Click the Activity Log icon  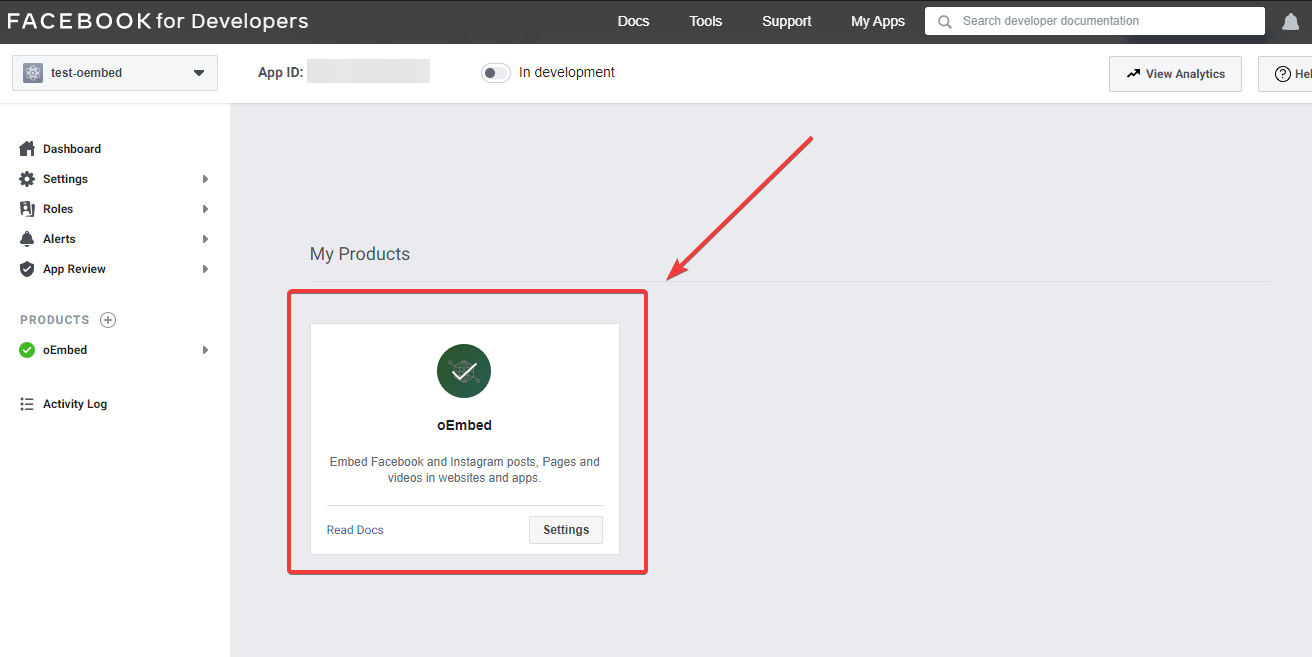tap(27, 403)
